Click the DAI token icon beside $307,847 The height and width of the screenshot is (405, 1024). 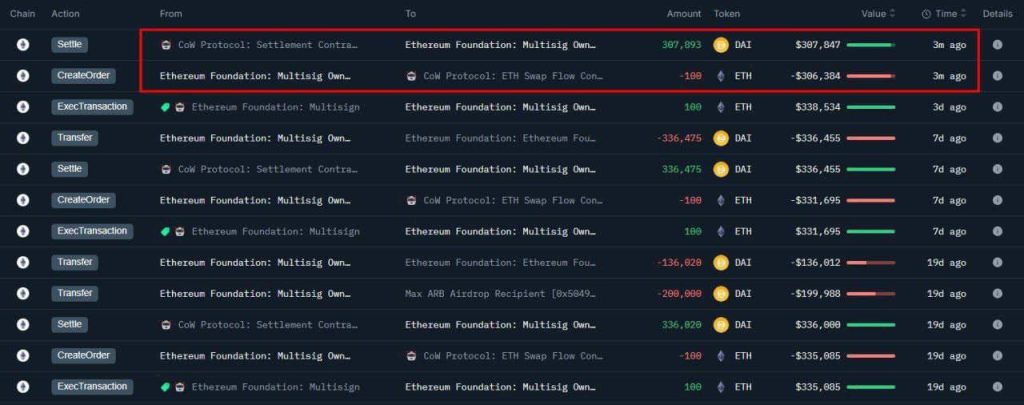point(720,45)
